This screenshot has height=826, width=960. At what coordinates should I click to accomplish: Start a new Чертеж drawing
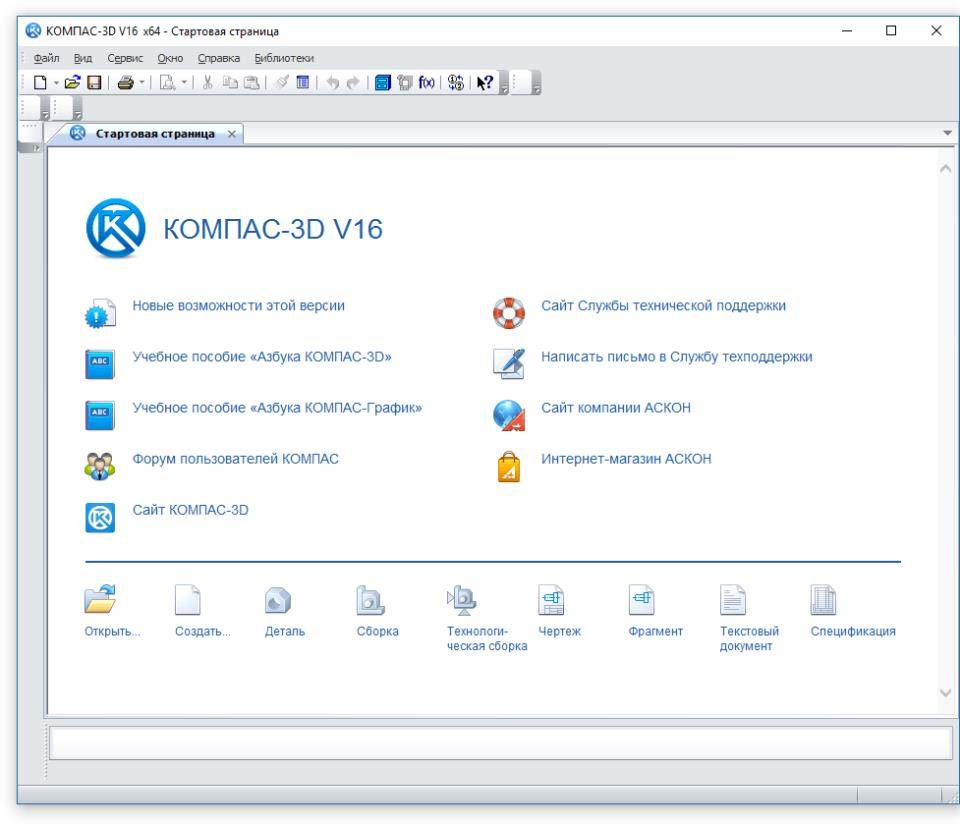point(551,602)
